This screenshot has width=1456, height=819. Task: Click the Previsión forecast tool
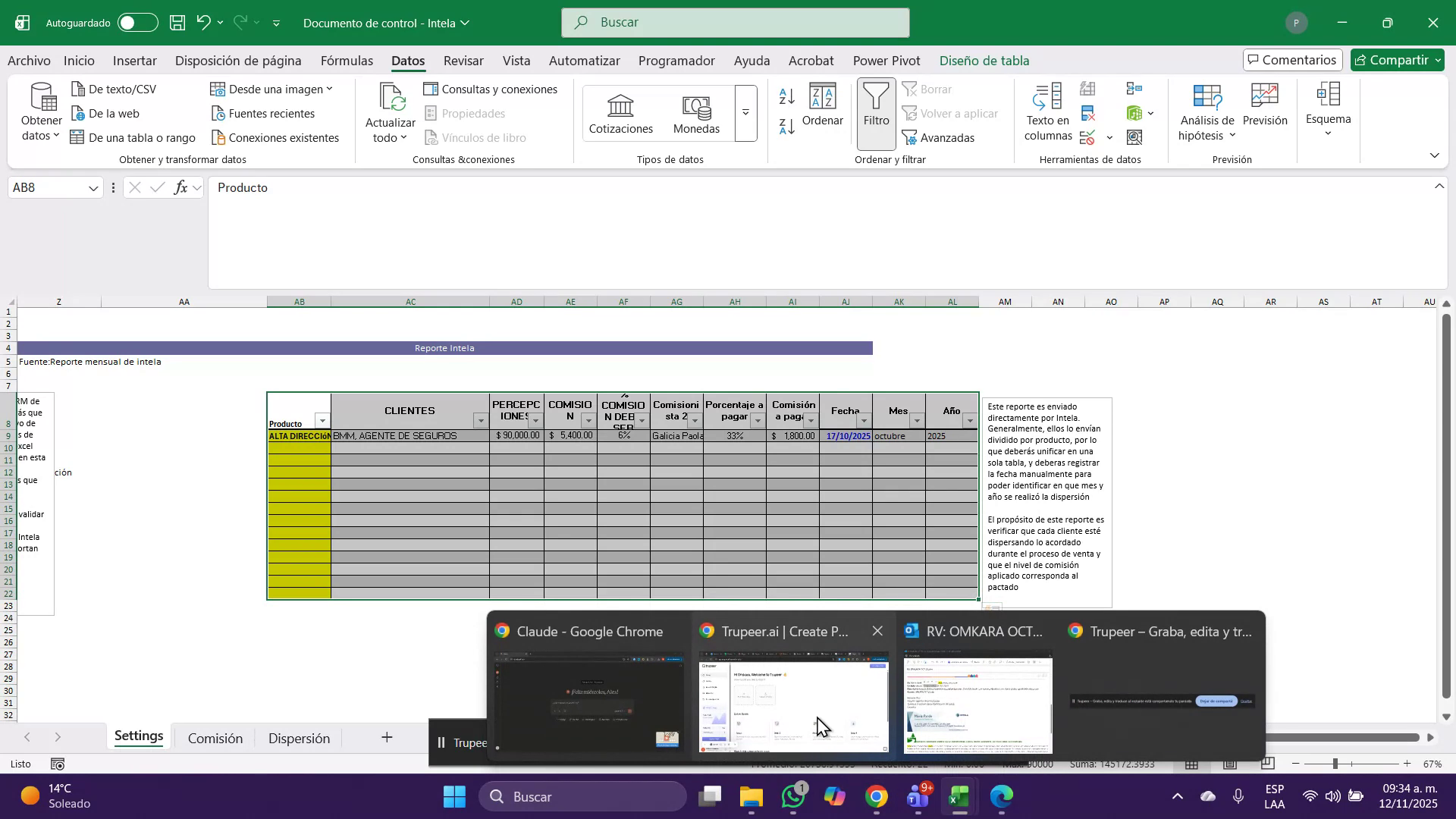pos(1264,106)
